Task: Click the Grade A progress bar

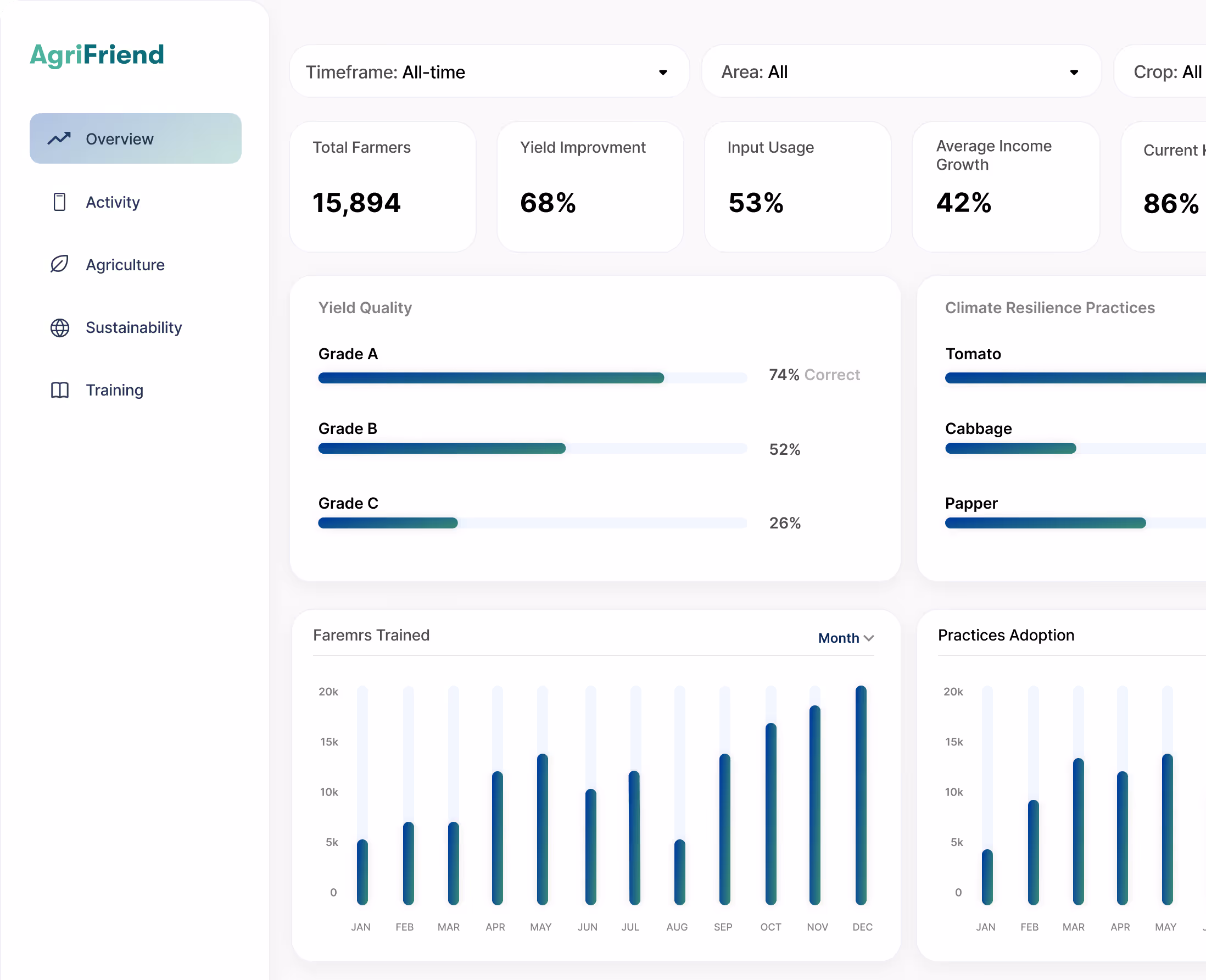Action: point(532,378)
